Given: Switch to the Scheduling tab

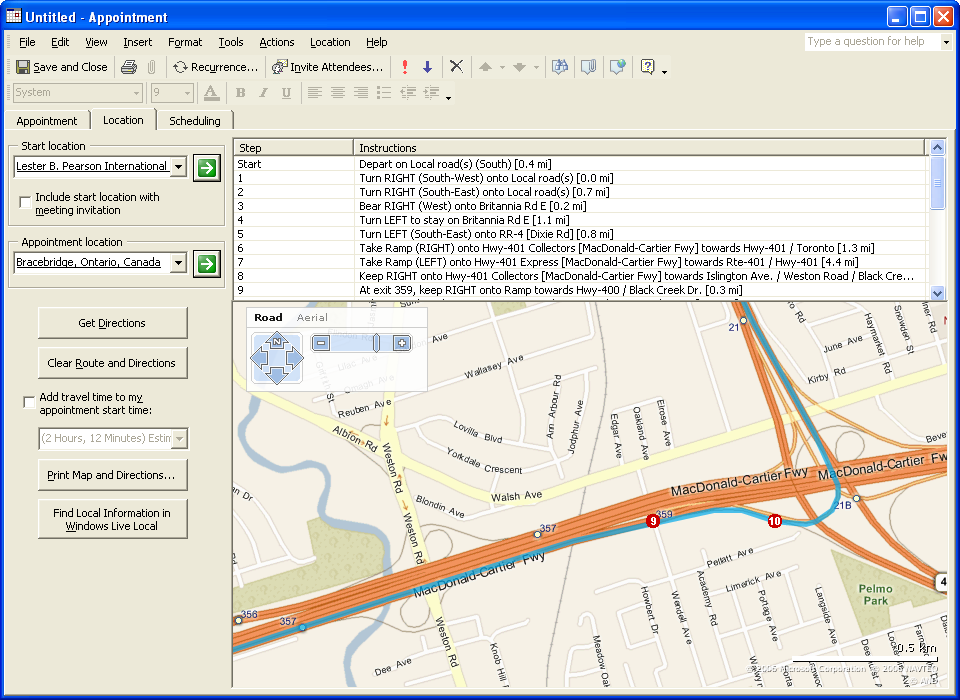Looking at the screenshot, I should [194, 121].
